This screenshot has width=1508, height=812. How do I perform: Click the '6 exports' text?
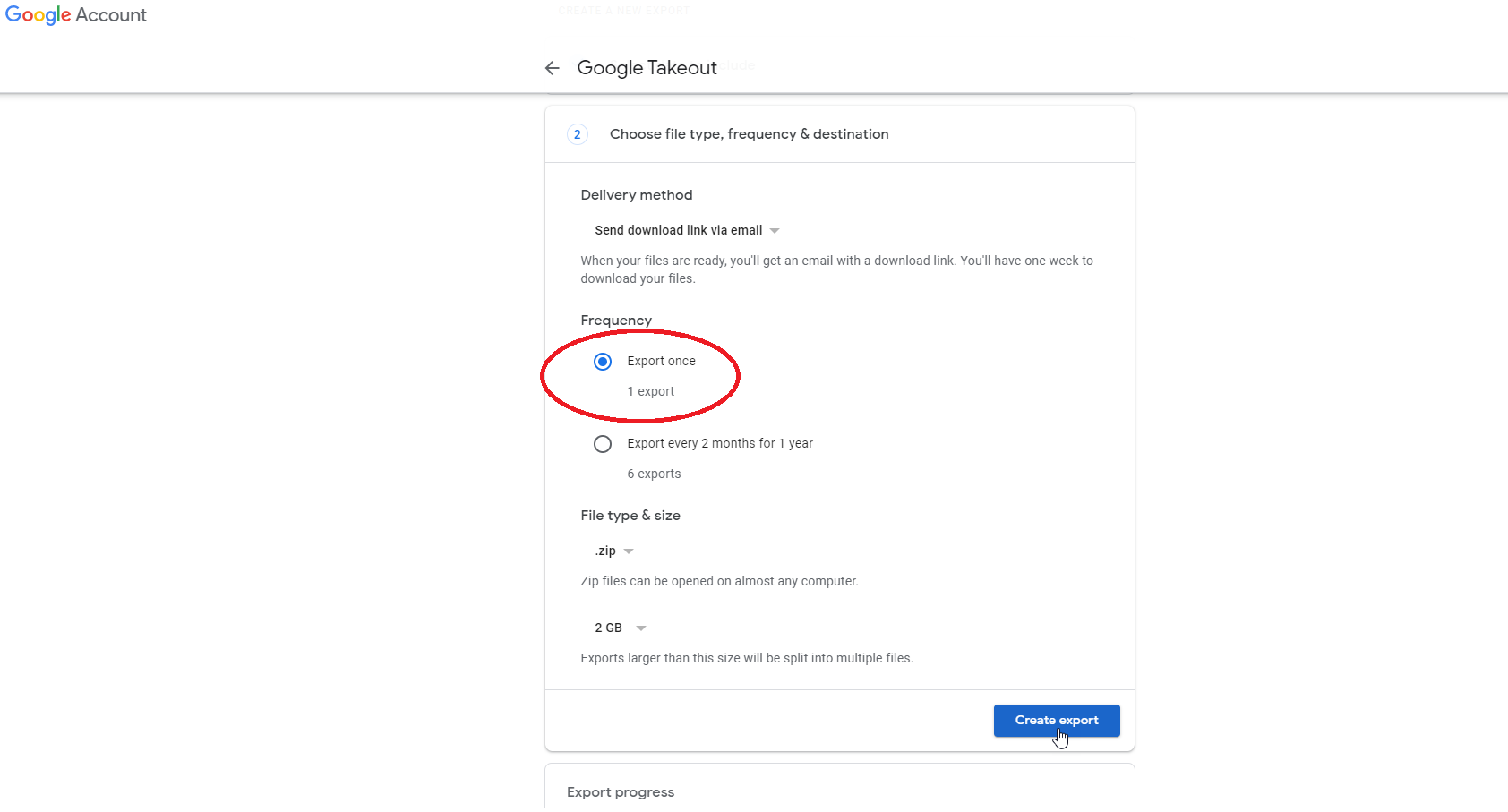click(x=654, y=474)
